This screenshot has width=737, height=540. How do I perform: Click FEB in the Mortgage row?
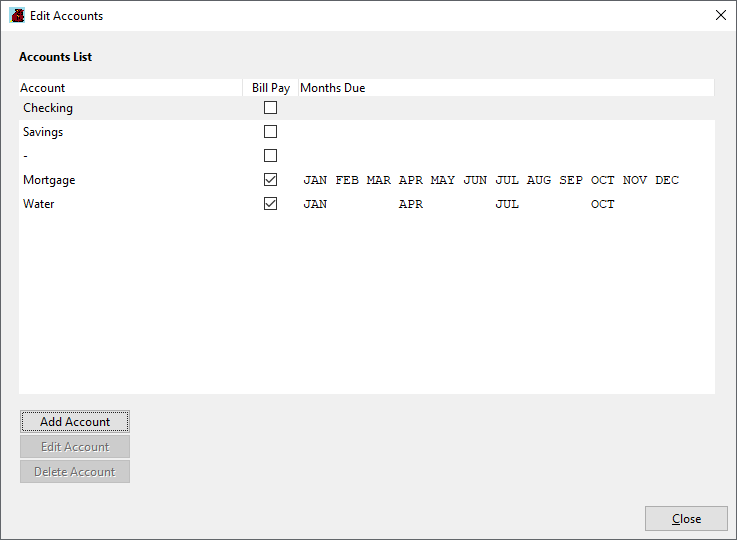tap(347, 180)
